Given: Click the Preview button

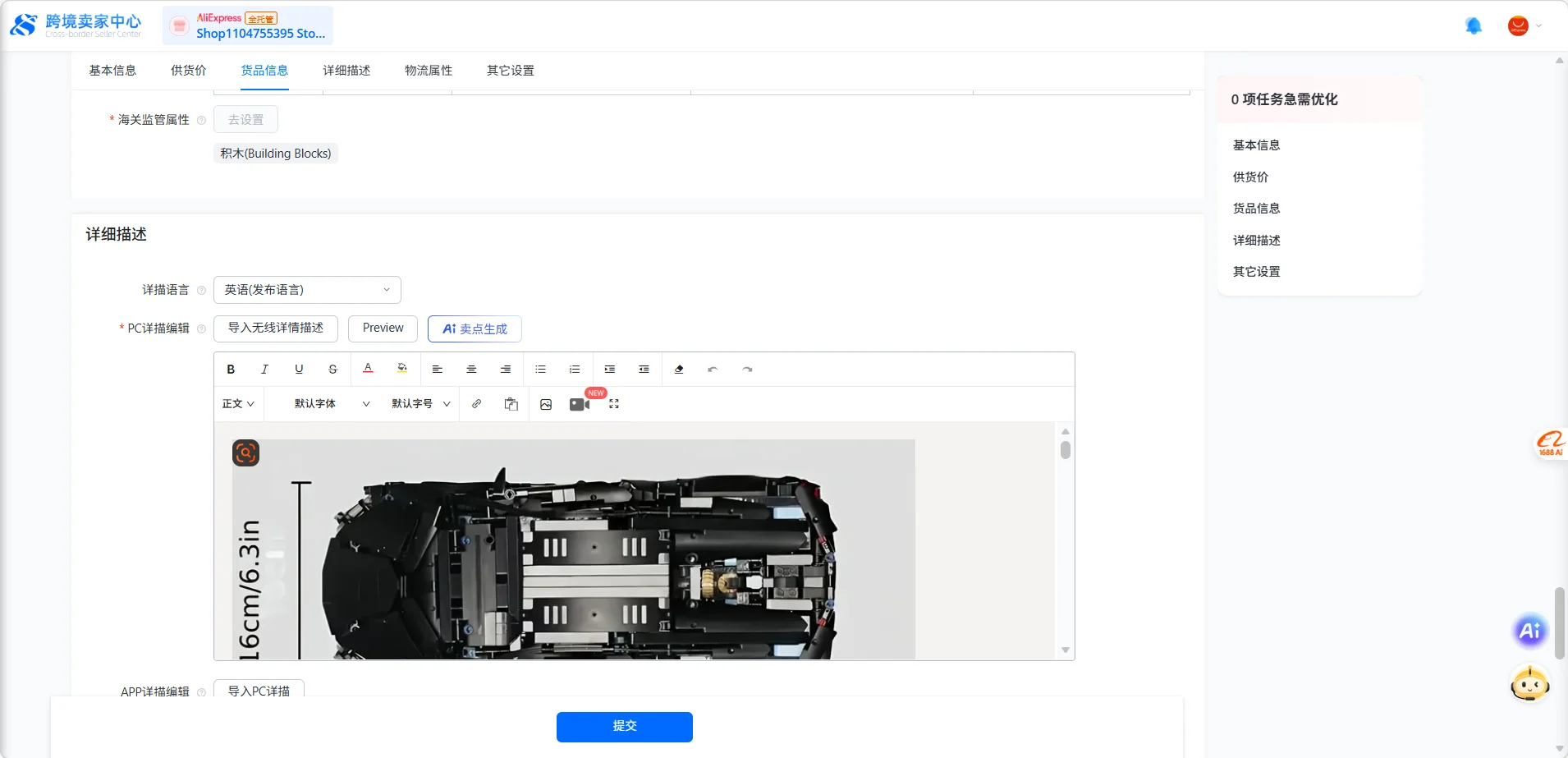Looking at the screenshot, I should click(x=383, y=328).
